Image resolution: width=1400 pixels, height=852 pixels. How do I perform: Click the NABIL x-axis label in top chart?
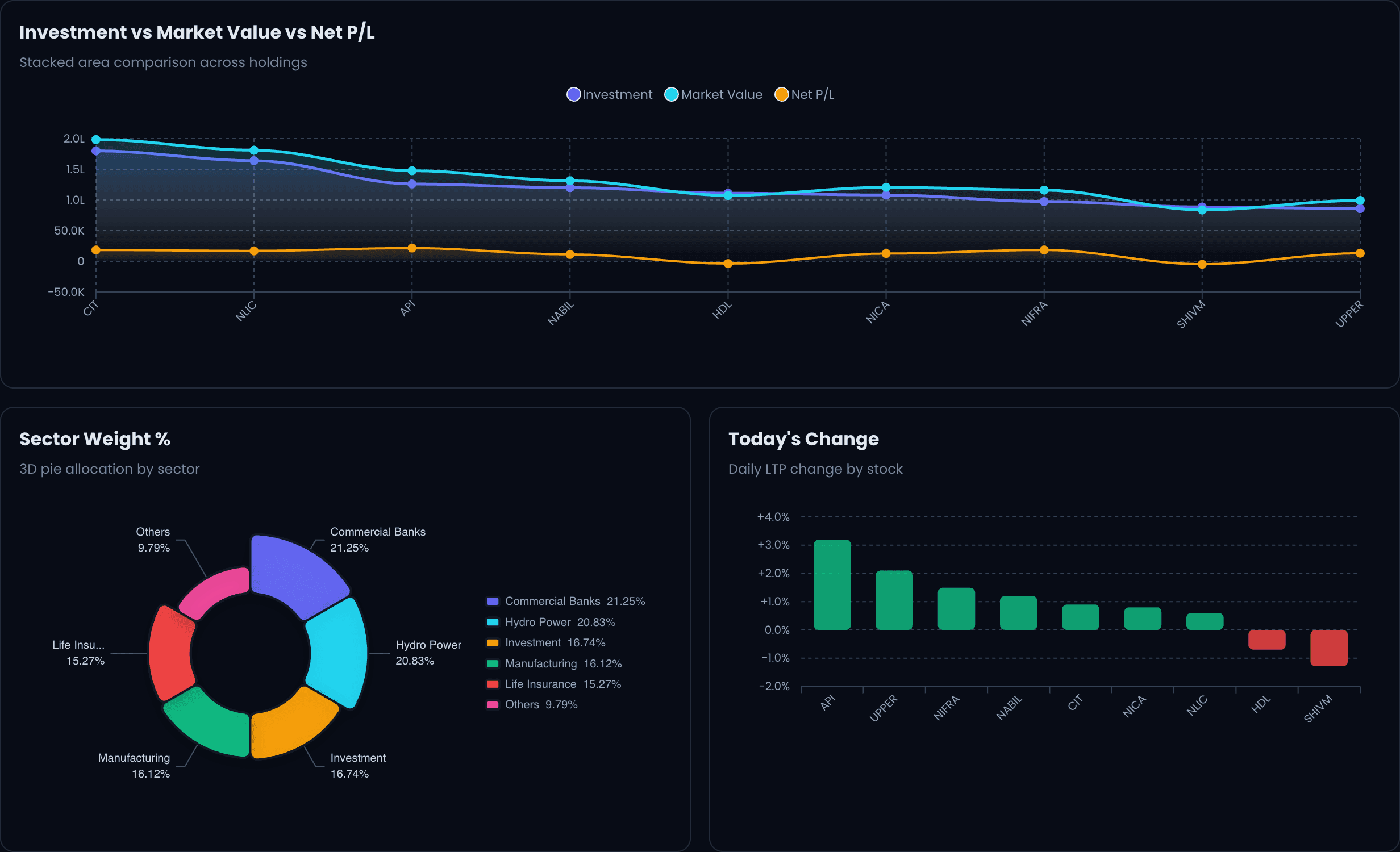(x=561, y=314)
